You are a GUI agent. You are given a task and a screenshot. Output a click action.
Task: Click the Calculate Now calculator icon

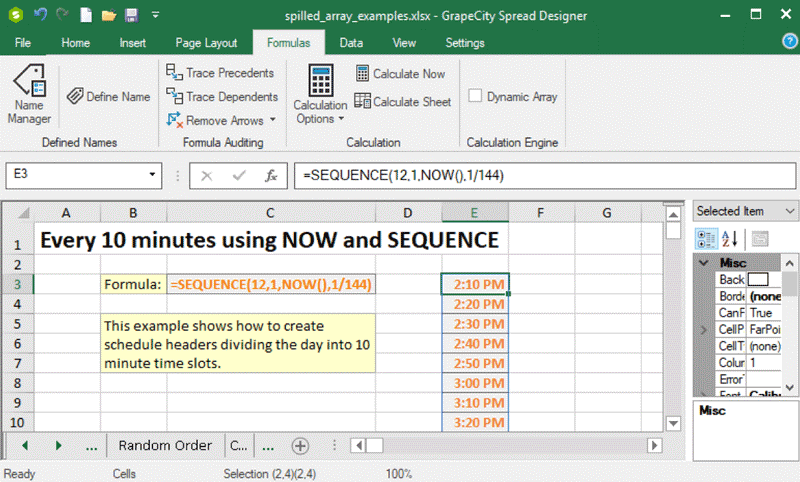(x=362, y=74)
